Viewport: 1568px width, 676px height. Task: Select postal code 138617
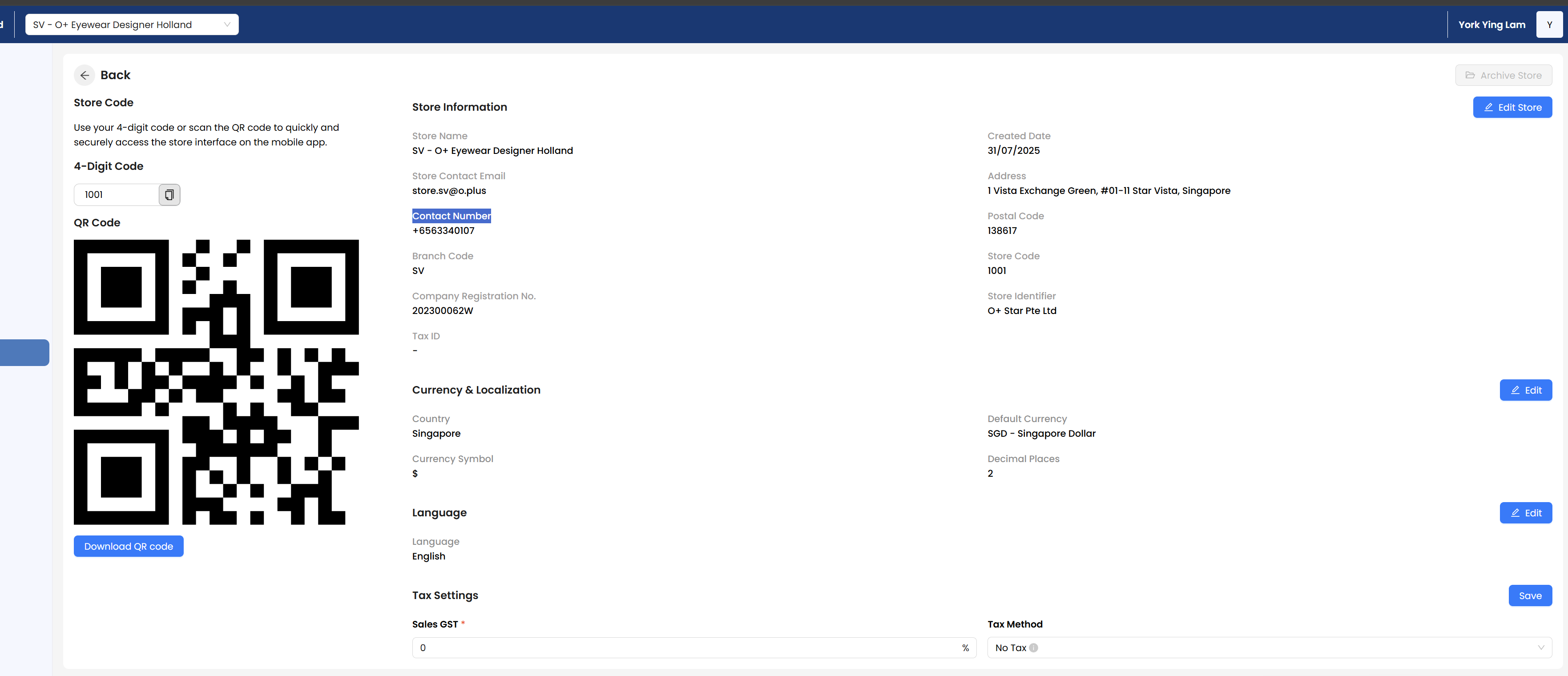1002,231
